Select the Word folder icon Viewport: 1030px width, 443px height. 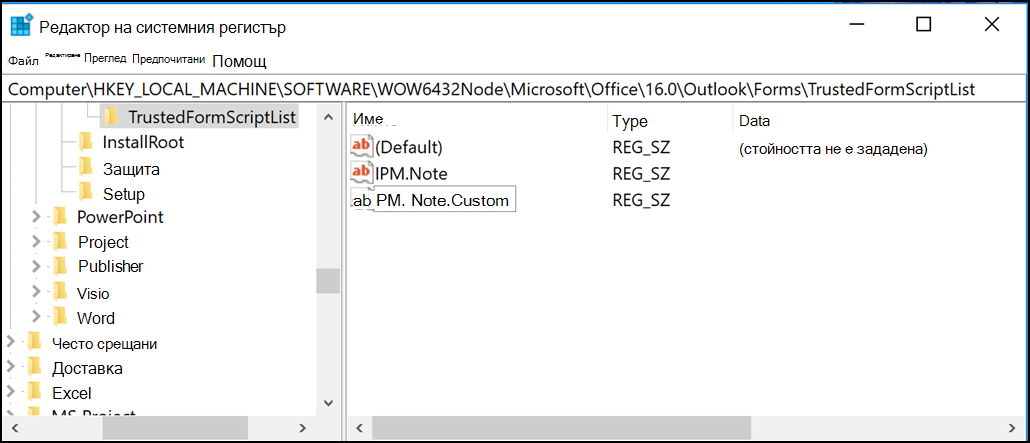pos(60,318)
